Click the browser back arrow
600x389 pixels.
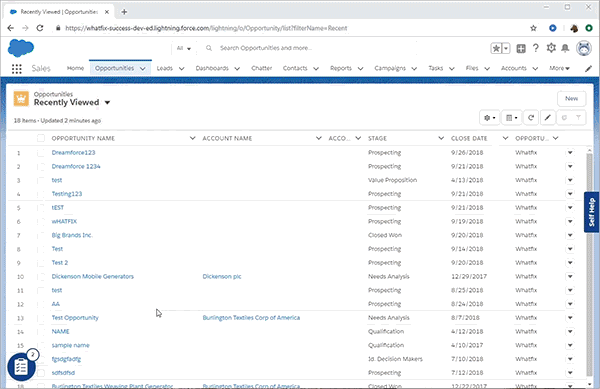point(11,28)
